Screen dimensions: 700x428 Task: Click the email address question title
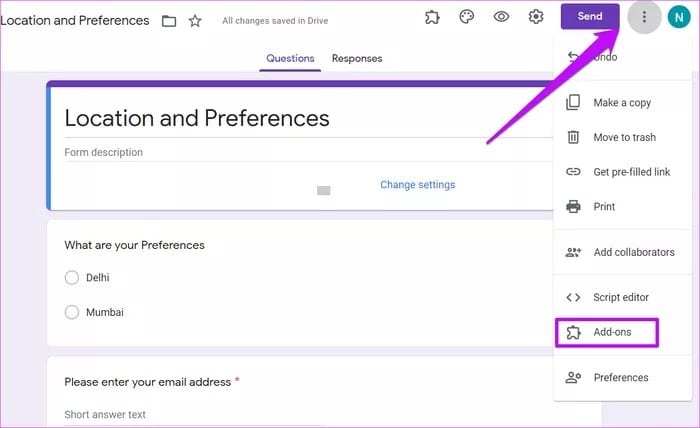[x=148, y=382]
